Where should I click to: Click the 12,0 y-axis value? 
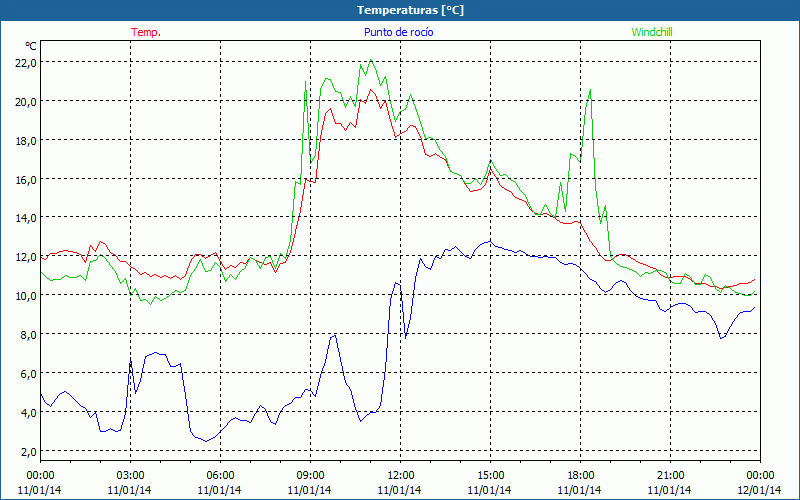(26, 257)
